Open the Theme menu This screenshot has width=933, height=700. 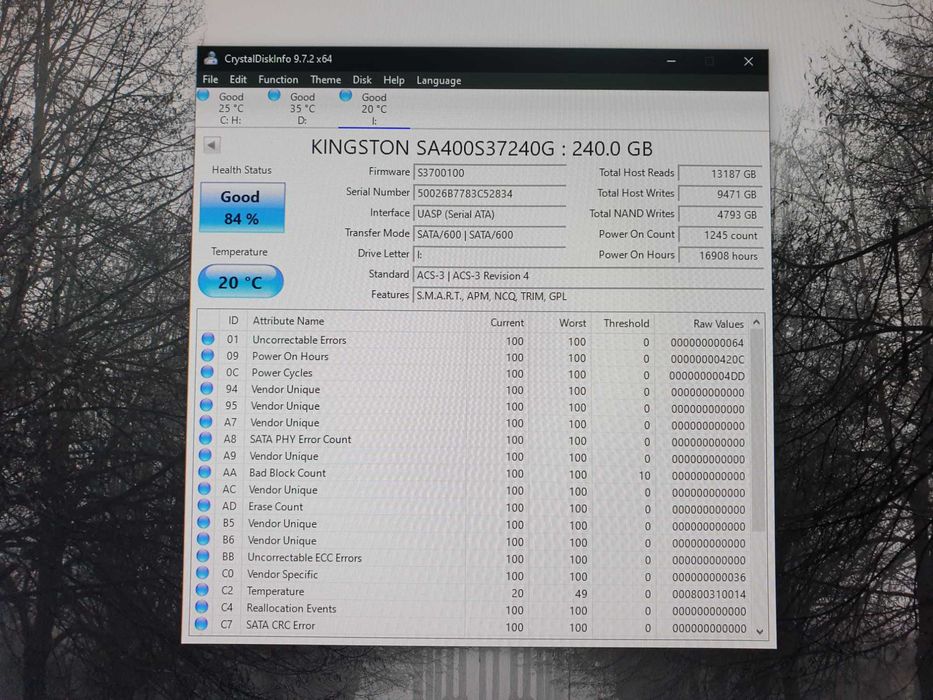pos(325,80)
